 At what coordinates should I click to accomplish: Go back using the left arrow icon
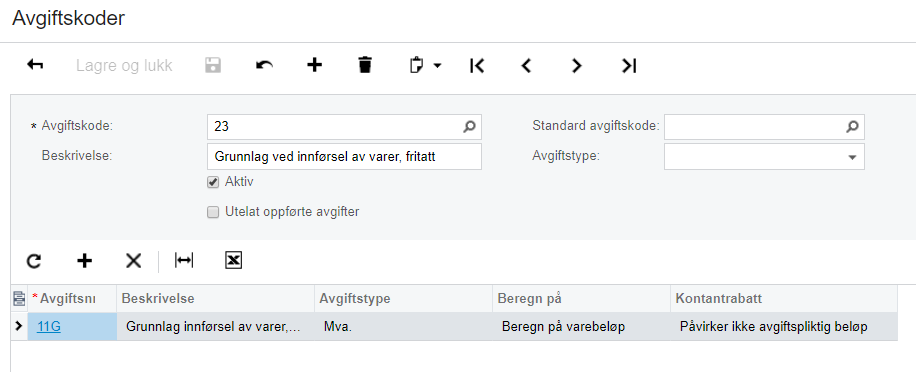35,65
